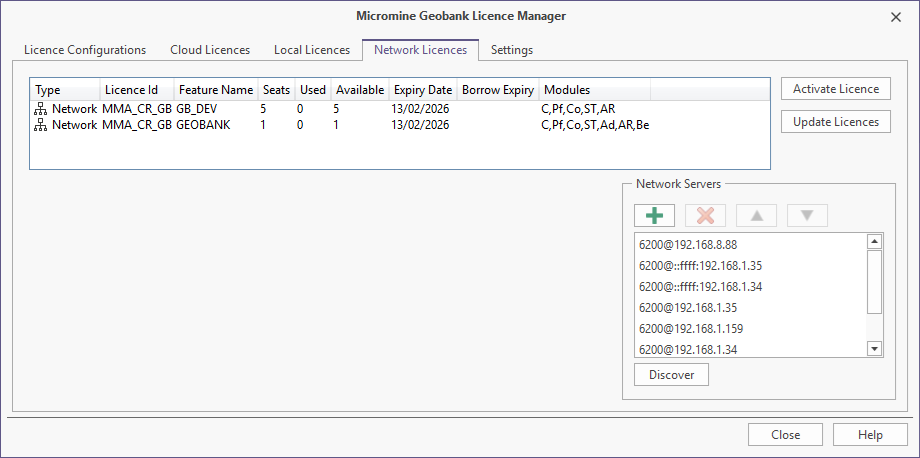Click the Update Licences button

pos(835,122)
